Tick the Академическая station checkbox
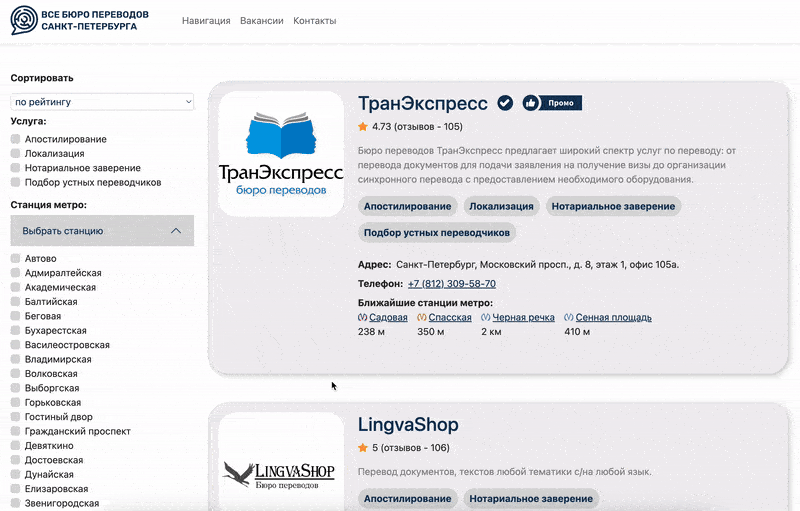 pyautogui.click(x=15, y=287)
